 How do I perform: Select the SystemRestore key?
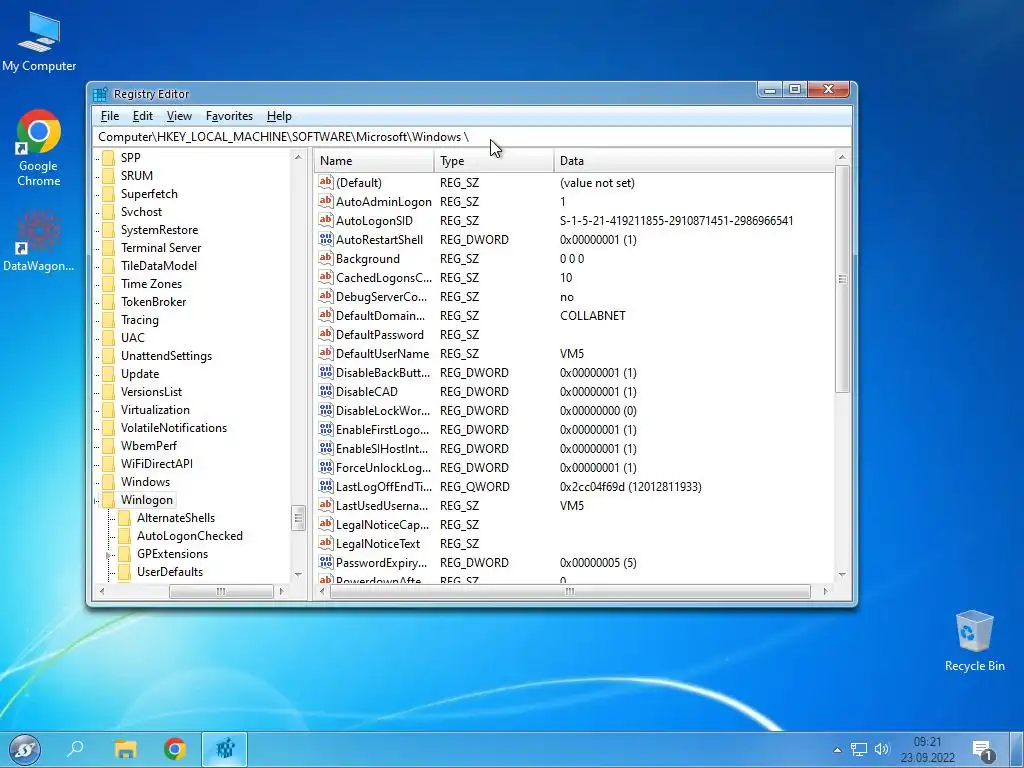point(159,230)
